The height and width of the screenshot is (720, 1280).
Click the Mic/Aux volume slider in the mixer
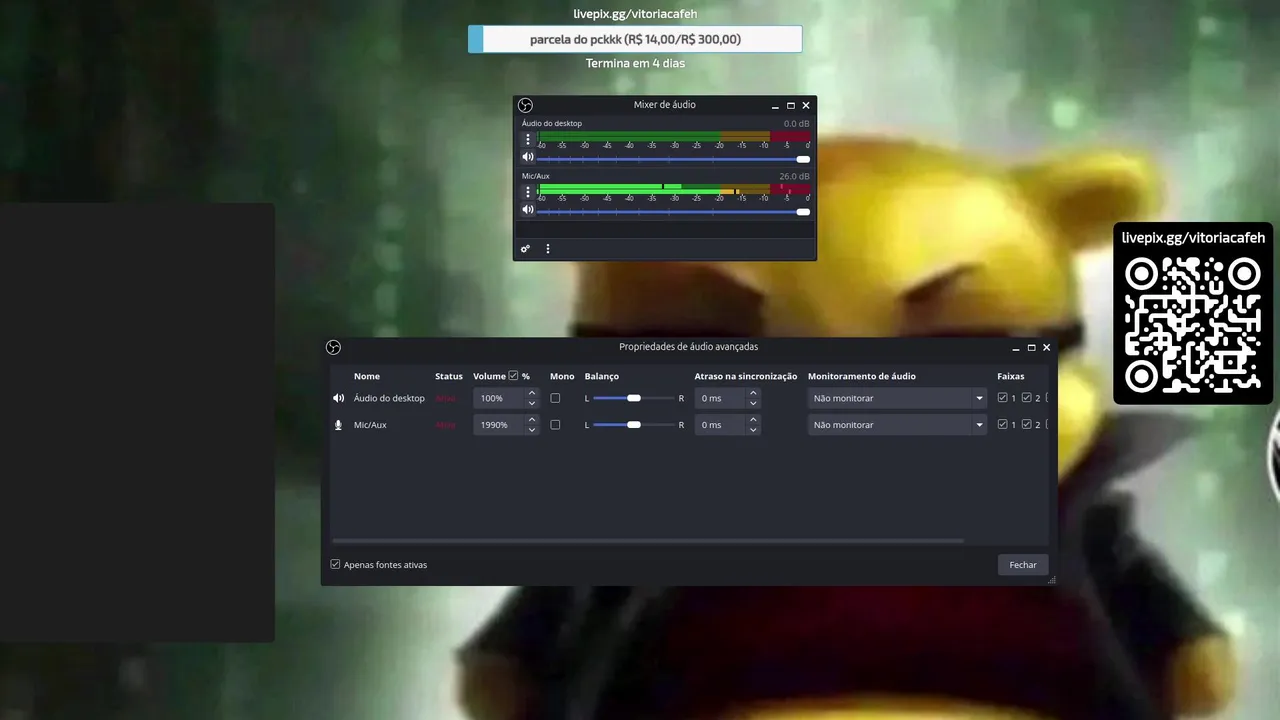[x=673, y=211]
